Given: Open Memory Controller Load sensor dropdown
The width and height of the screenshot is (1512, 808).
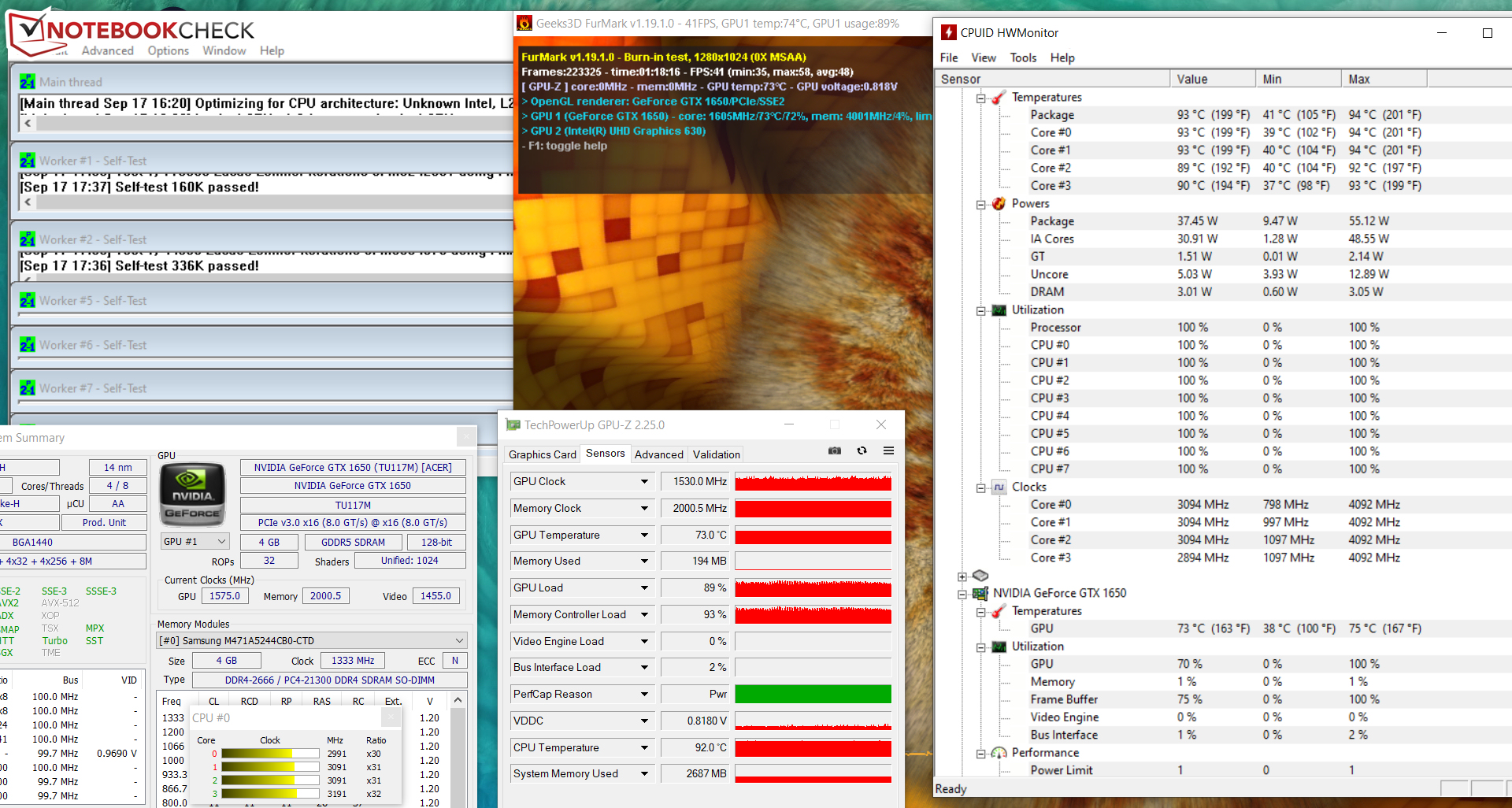Looking at the screenshot, I should pyautogui.click(x=644, y=615).
